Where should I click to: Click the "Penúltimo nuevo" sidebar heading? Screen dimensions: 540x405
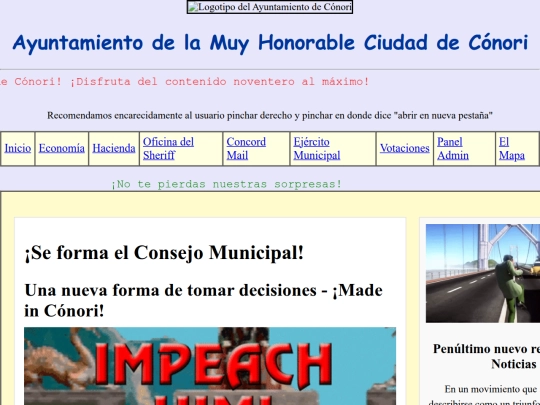pyautogui.click(x=486, y=356)
